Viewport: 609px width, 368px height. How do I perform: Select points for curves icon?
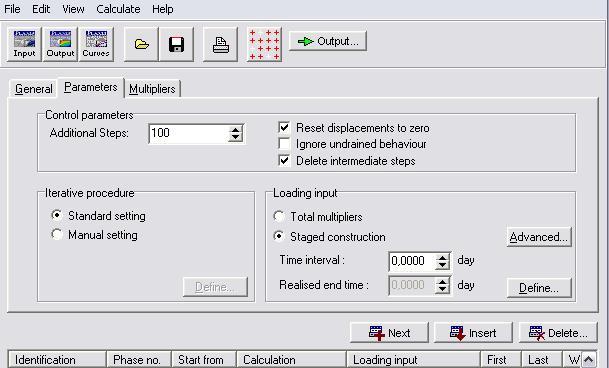coord(264,44)
